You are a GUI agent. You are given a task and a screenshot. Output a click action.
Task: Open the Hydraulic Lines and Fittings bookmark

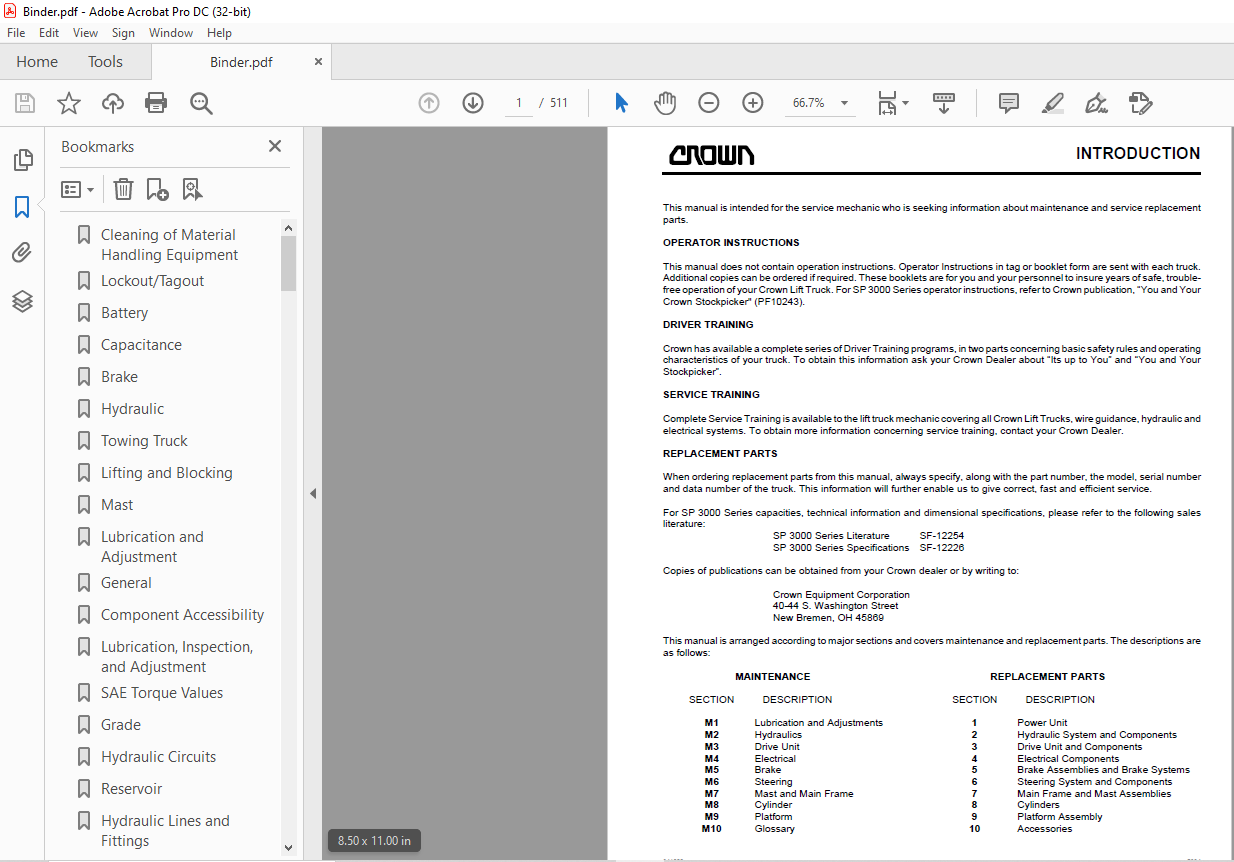[x=165, y=831]
